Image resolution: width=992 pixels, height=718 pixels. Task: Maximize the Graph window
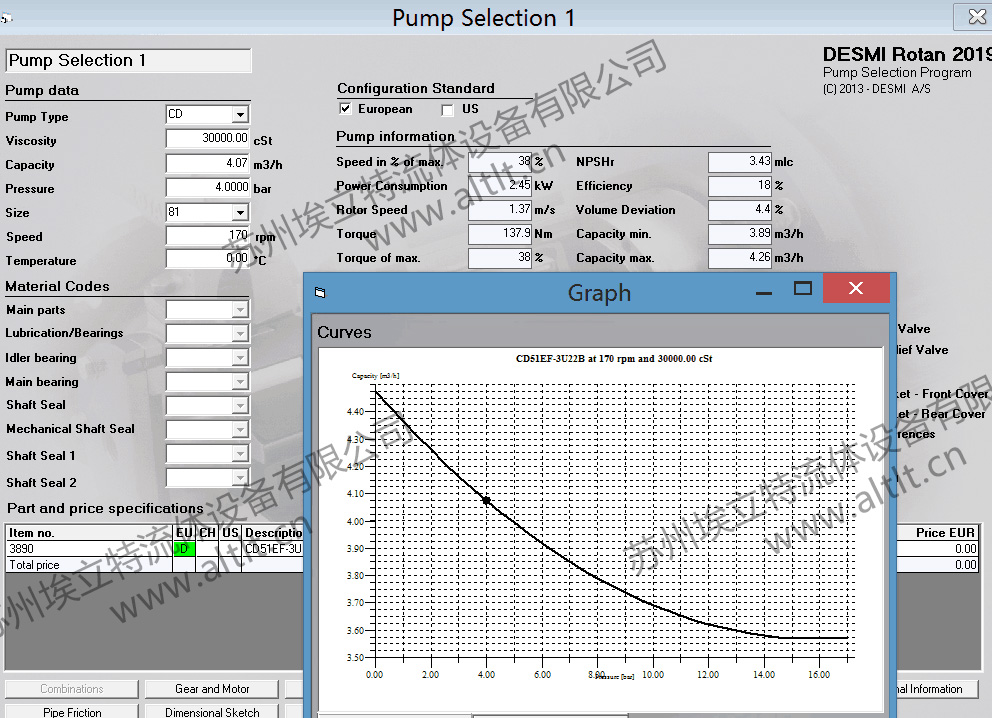coord(803,288)
